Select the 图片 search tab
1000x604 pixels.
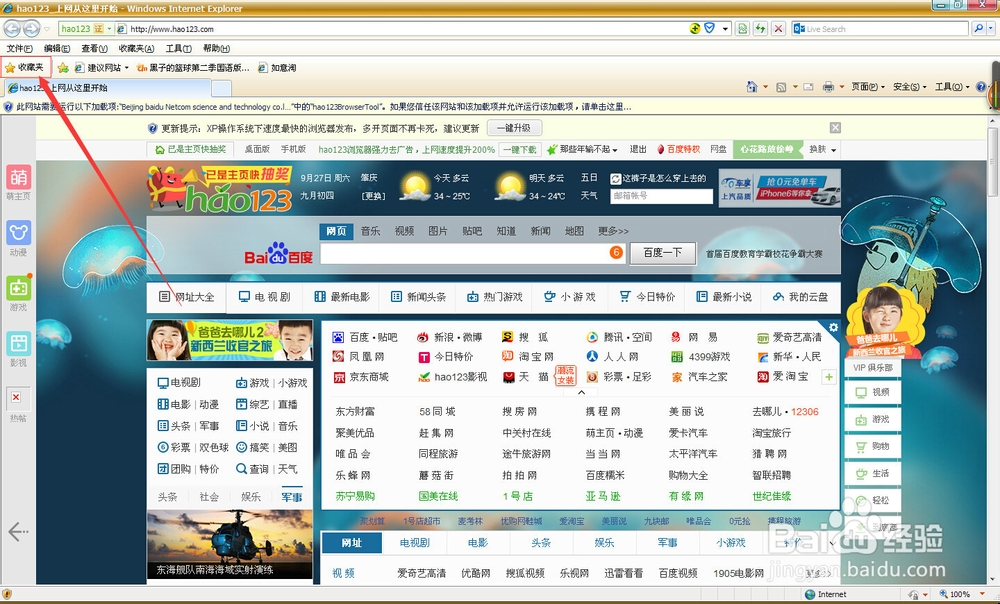pyautogui.click(x=438, y=231)
